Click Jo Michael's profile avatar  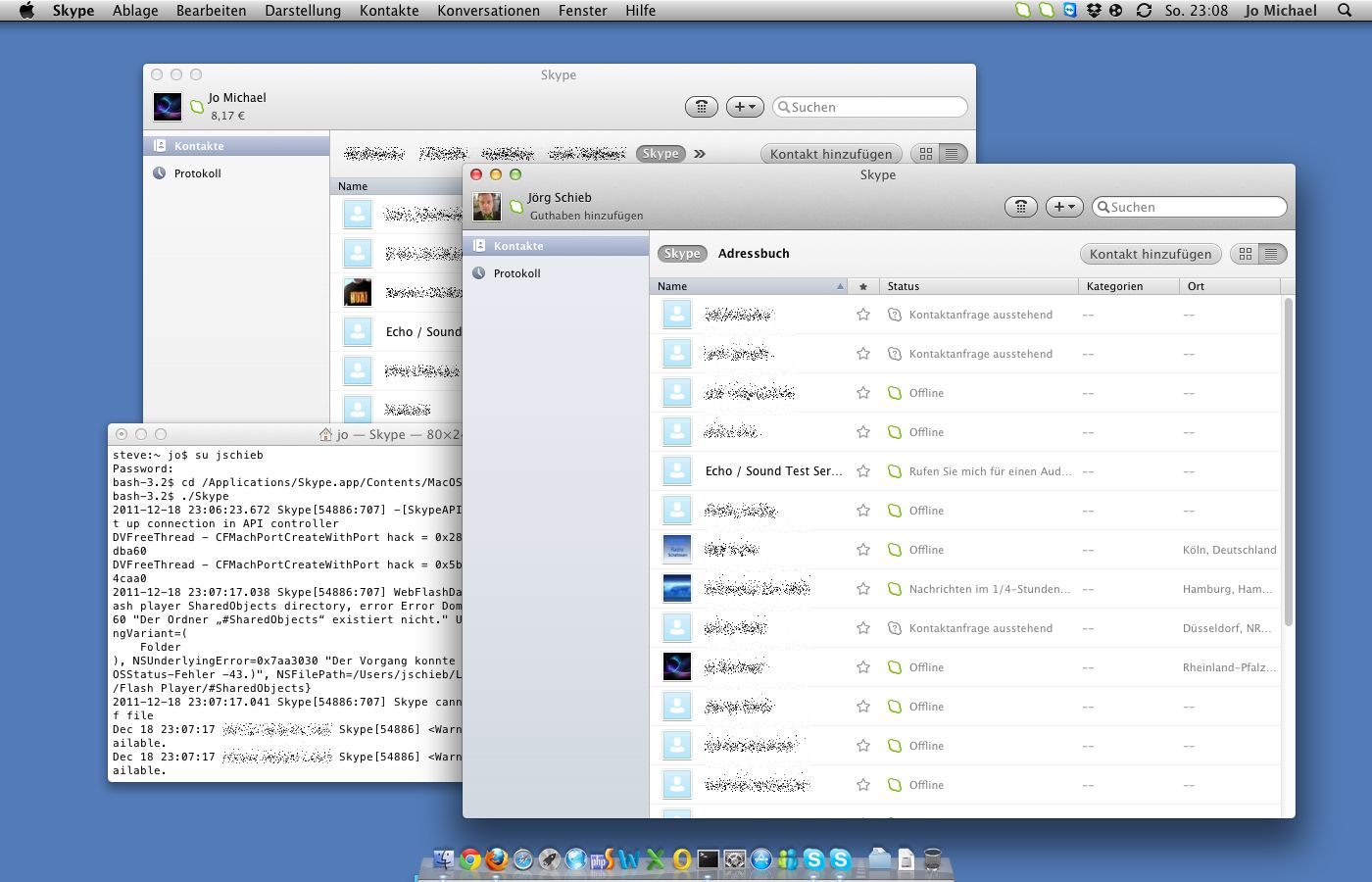point(168,107)
